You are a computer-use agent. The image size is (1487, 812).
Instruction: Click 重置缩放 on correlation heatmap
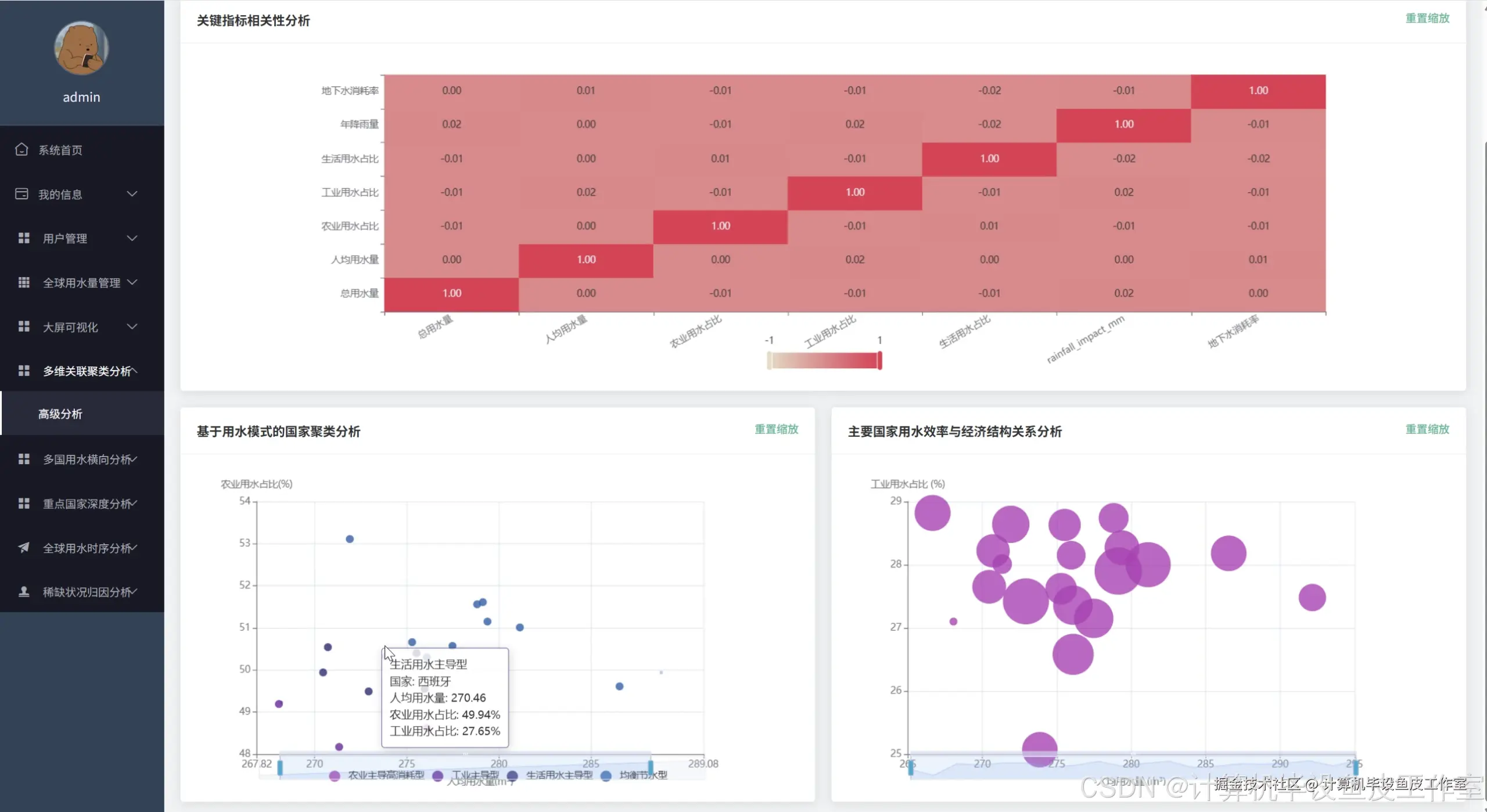click(1427, 18)
